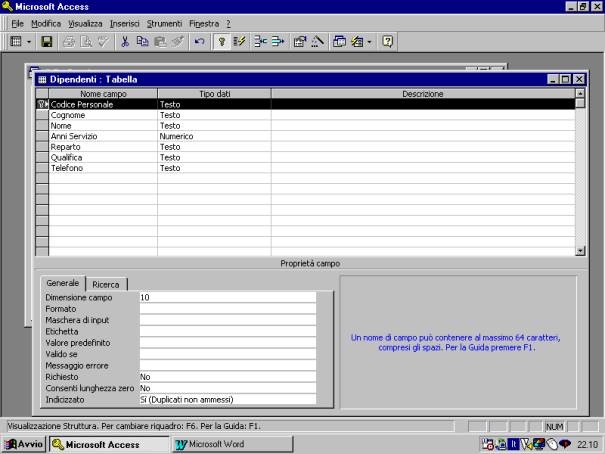605x454 pixels.
Task: Click the Etichetta property field
Action: 228,331
